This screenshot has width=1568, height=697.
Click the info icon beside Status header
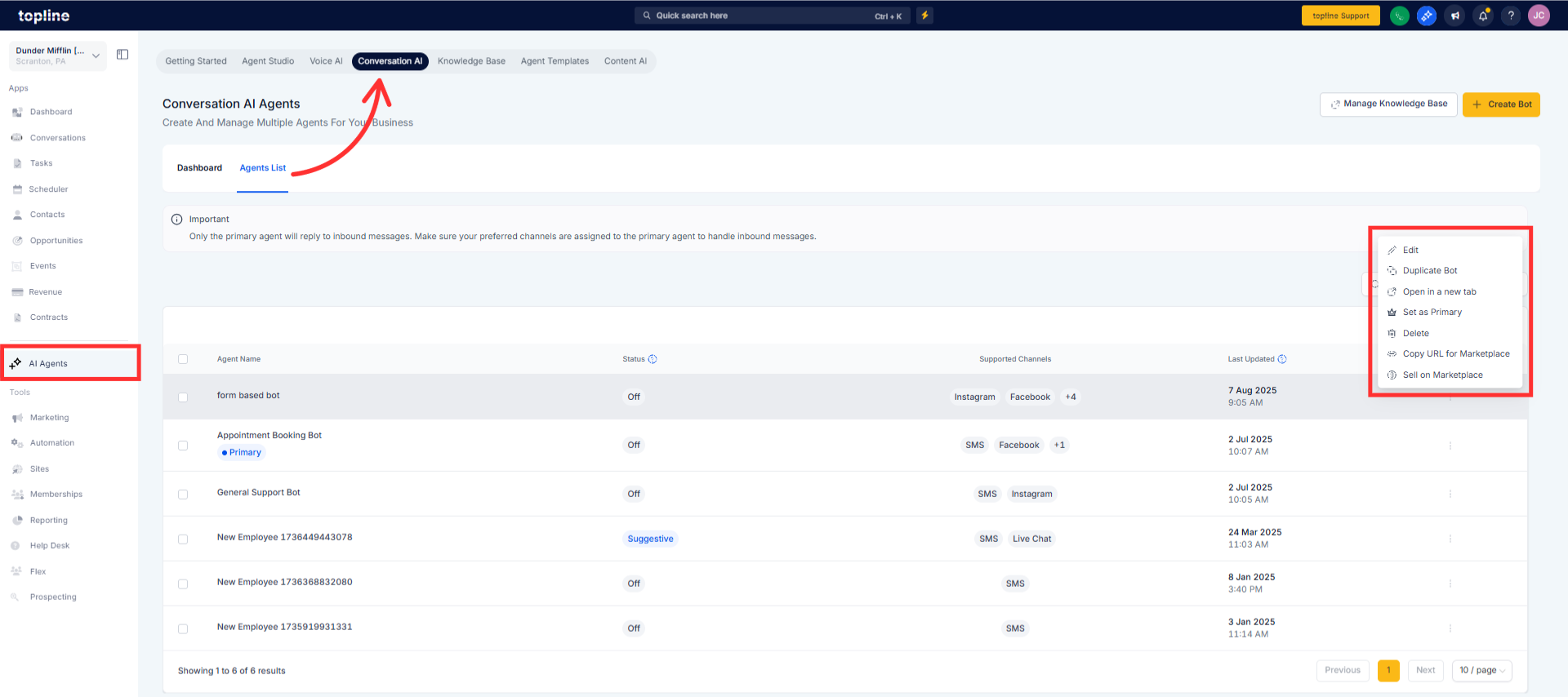coord(653,359)
